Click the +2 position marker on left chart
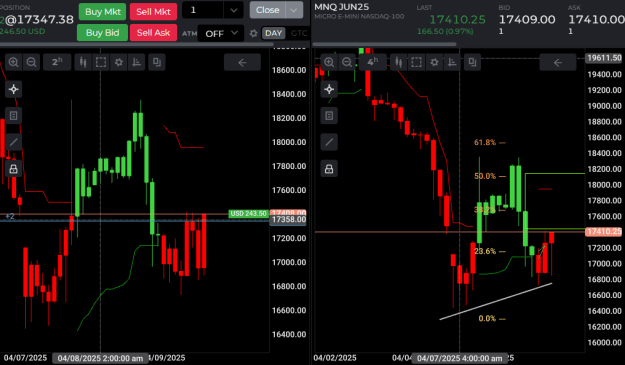The width and height of the screenshot is (625, 365). point(10,216)
